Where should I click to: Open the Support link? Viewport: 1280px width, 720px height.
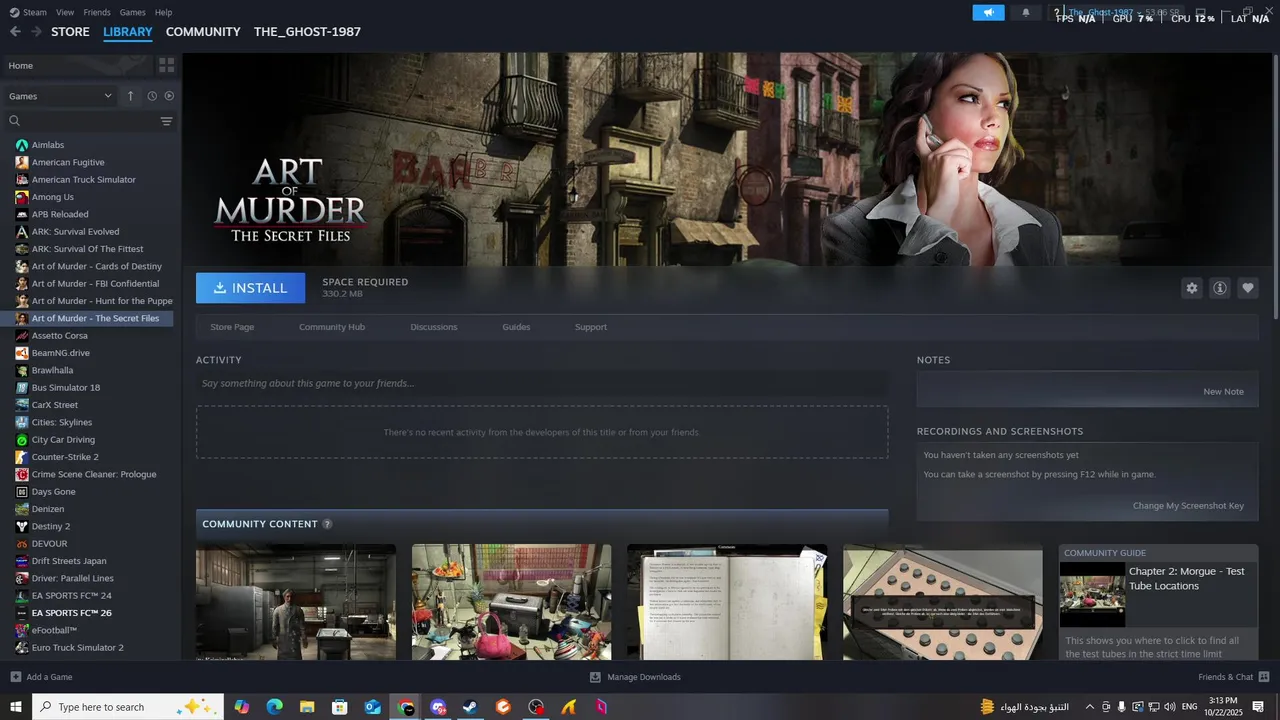point(591,327)
